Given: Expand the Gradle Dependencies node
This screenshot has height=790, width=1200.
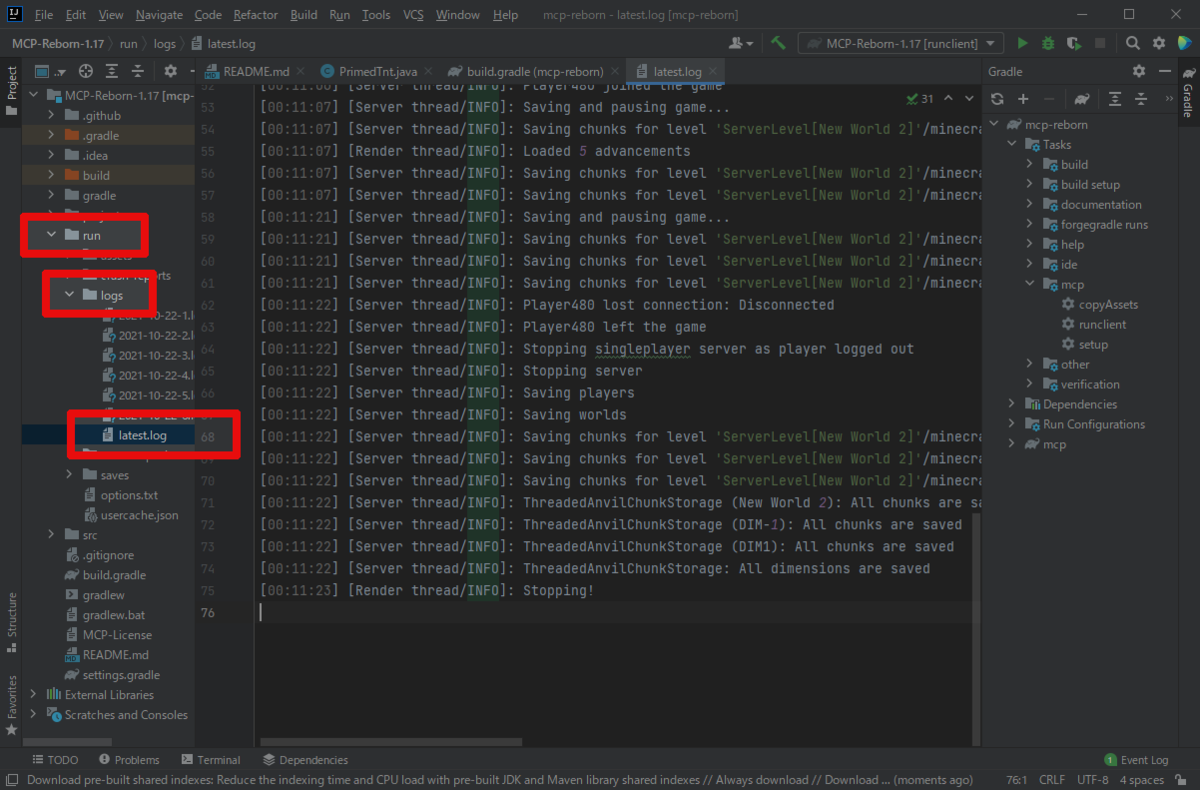Looking at the screenshot, I should click(1013, 405).
